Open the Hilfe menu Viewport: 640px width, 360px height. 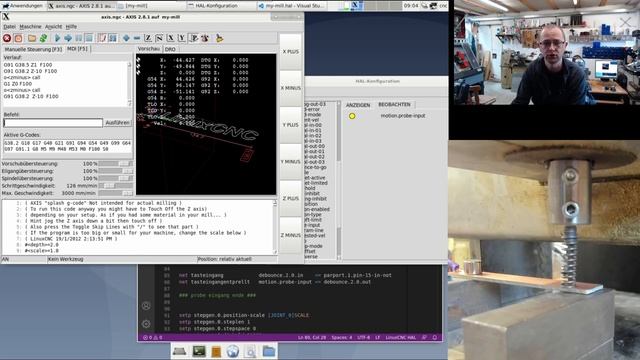tap(71, 27)
